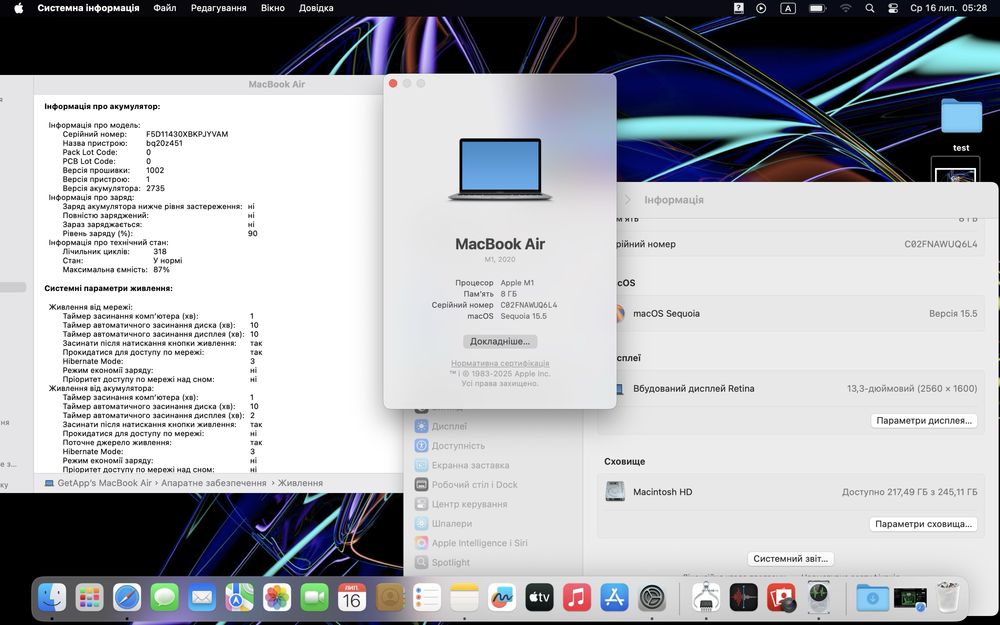This screenshot has width=1000, height=625.
Task: Click the Лічильник циклів value 318
Action: (159, 251)
